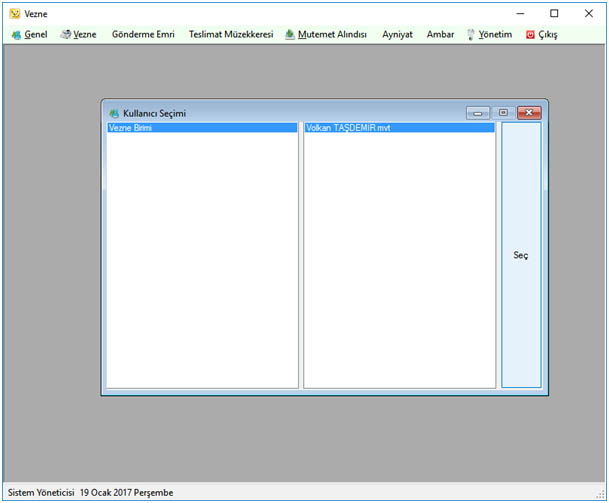Click the Genel menu icon
The height and width of the screenshot is (503, 609).
point(16,35)
